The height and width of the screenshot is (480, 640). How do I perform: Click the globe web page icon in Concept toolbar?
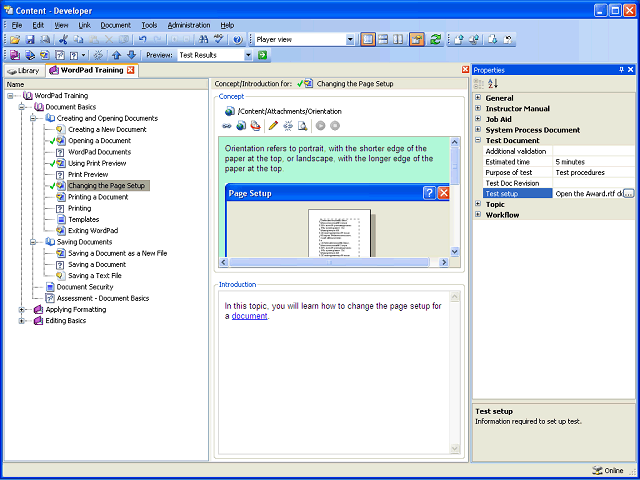pyautogui.click(x=241, y=126)
